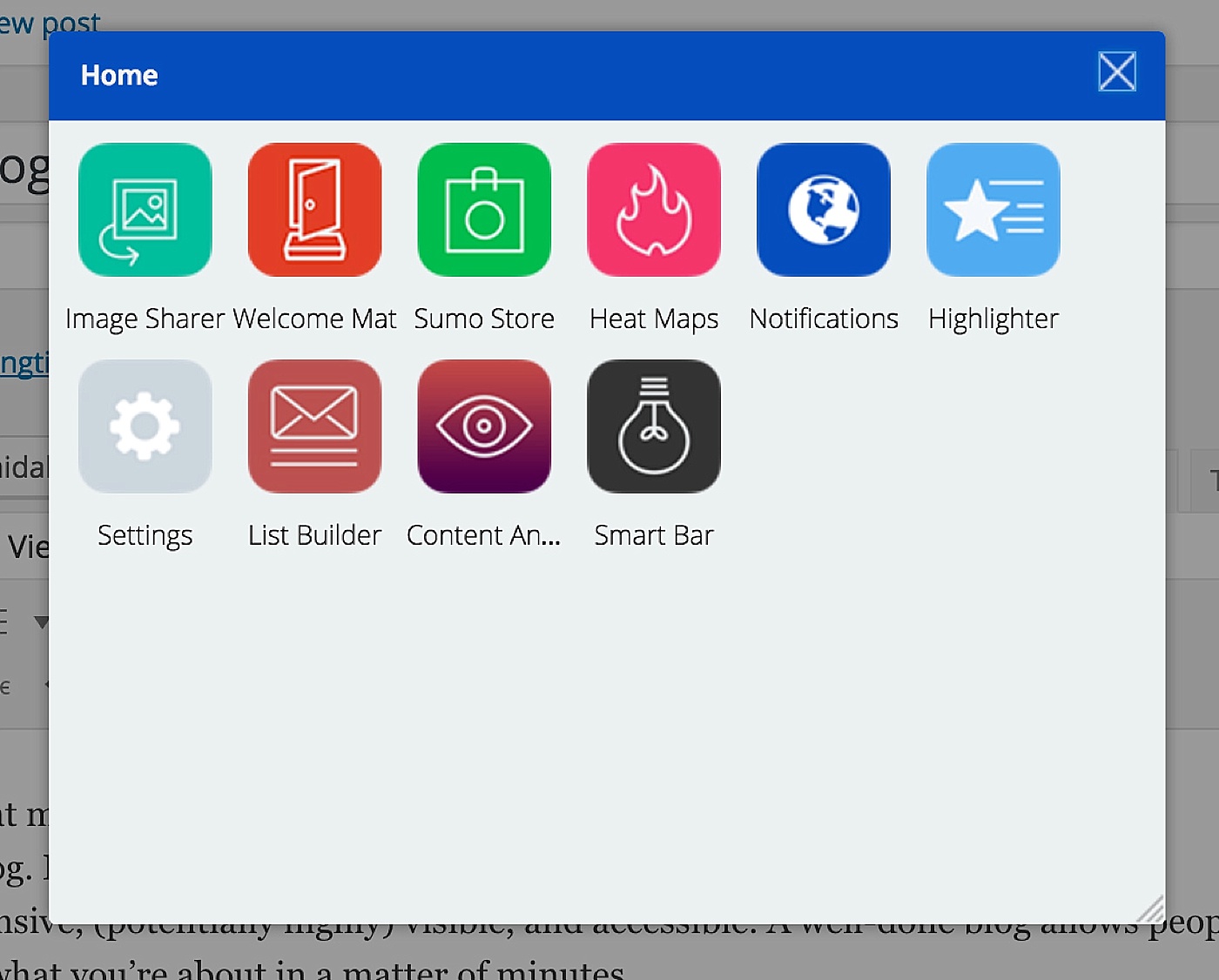
Task: Select the Smart Bar lightbulb icon
Action: point(654,426)
